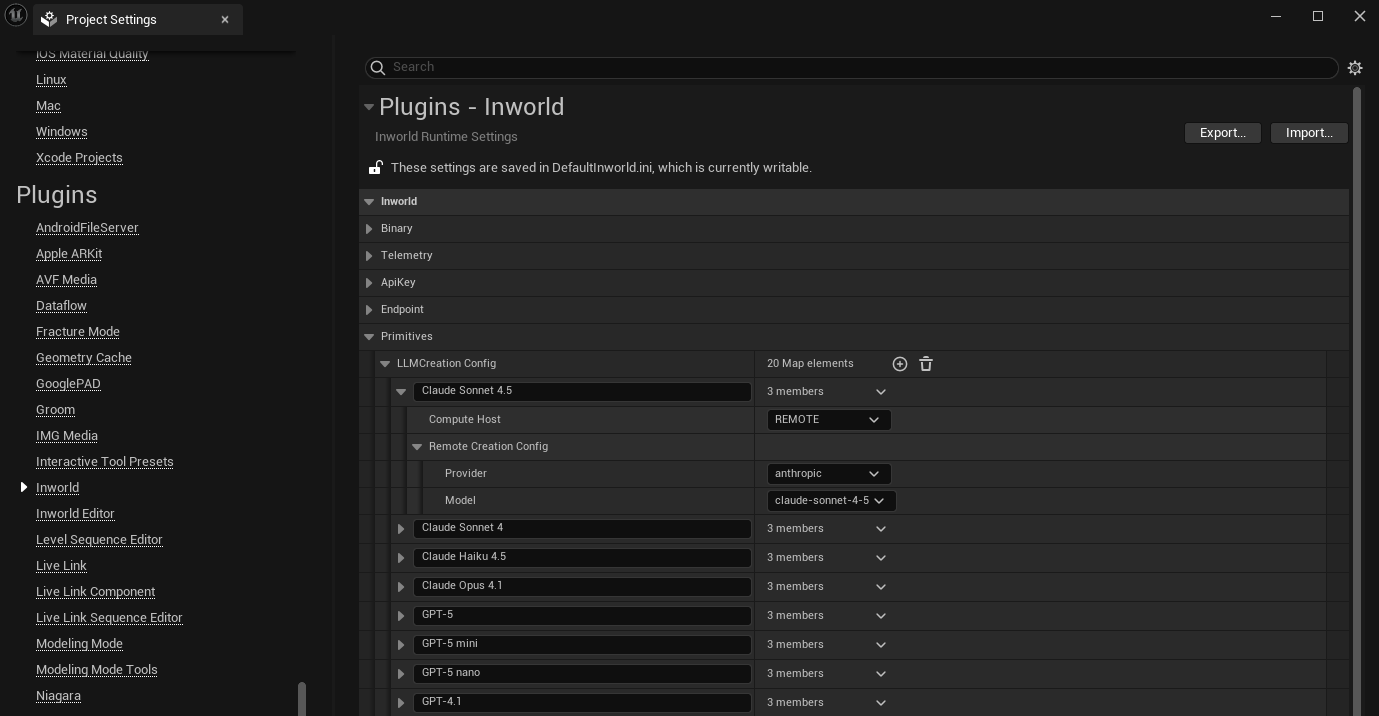Screen dimensions: 1379x716
Task: Open Live Link Component settings
Action: click(x=95, y=591)
